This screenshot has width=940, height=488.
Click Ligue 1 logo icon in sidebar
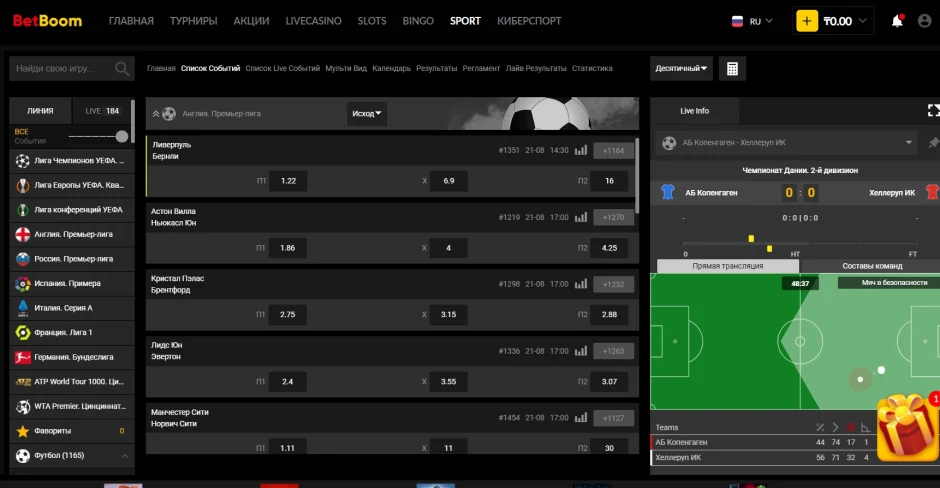click(x=23, y=333)
